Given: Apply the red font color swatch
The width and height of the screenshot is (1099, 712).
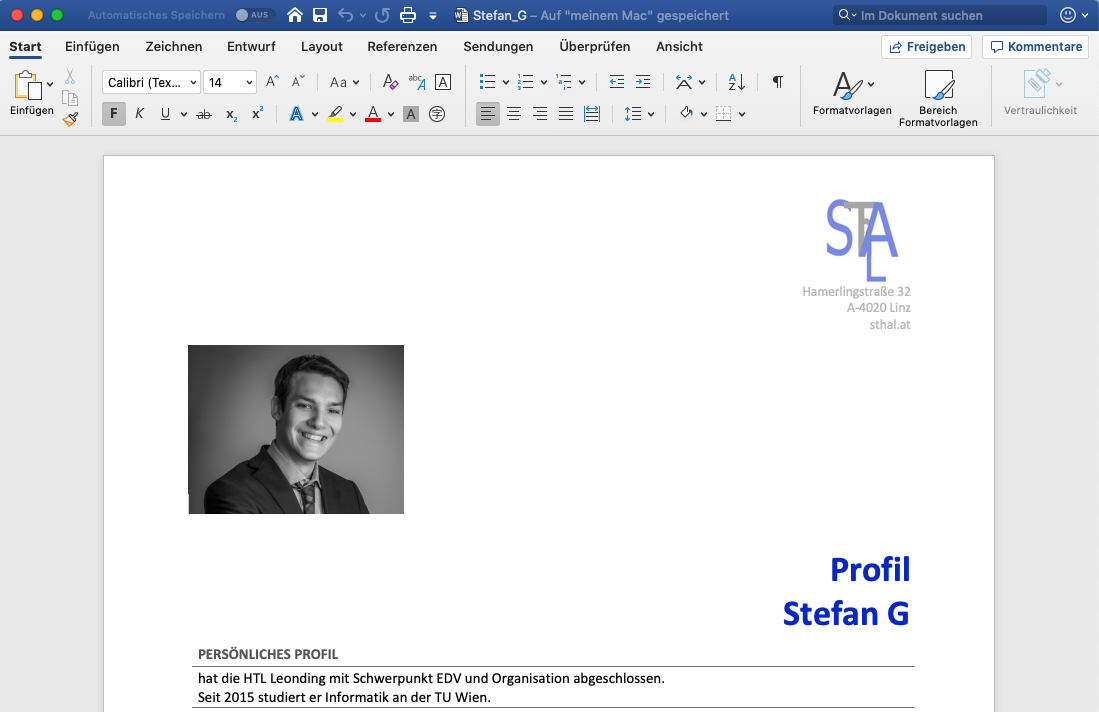Looking at the screenshot, I should (x=373, y=114).
